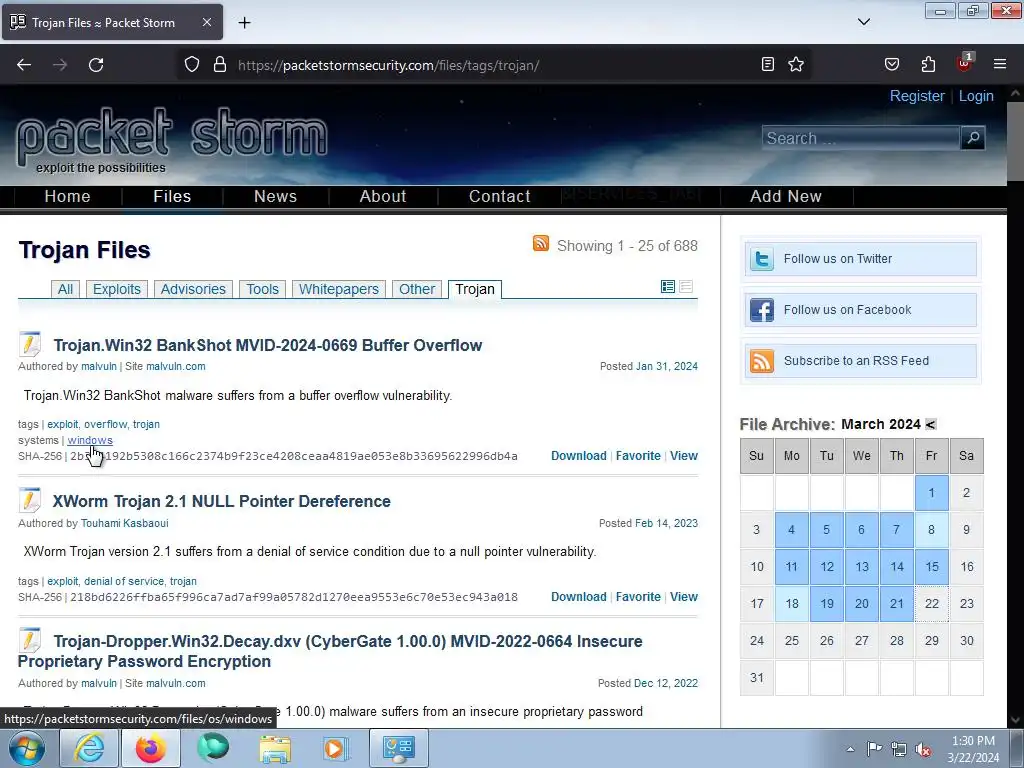Viewport: 1024px width, 768px height.
Task: Open the Home menu item
Action: [67, 197]
